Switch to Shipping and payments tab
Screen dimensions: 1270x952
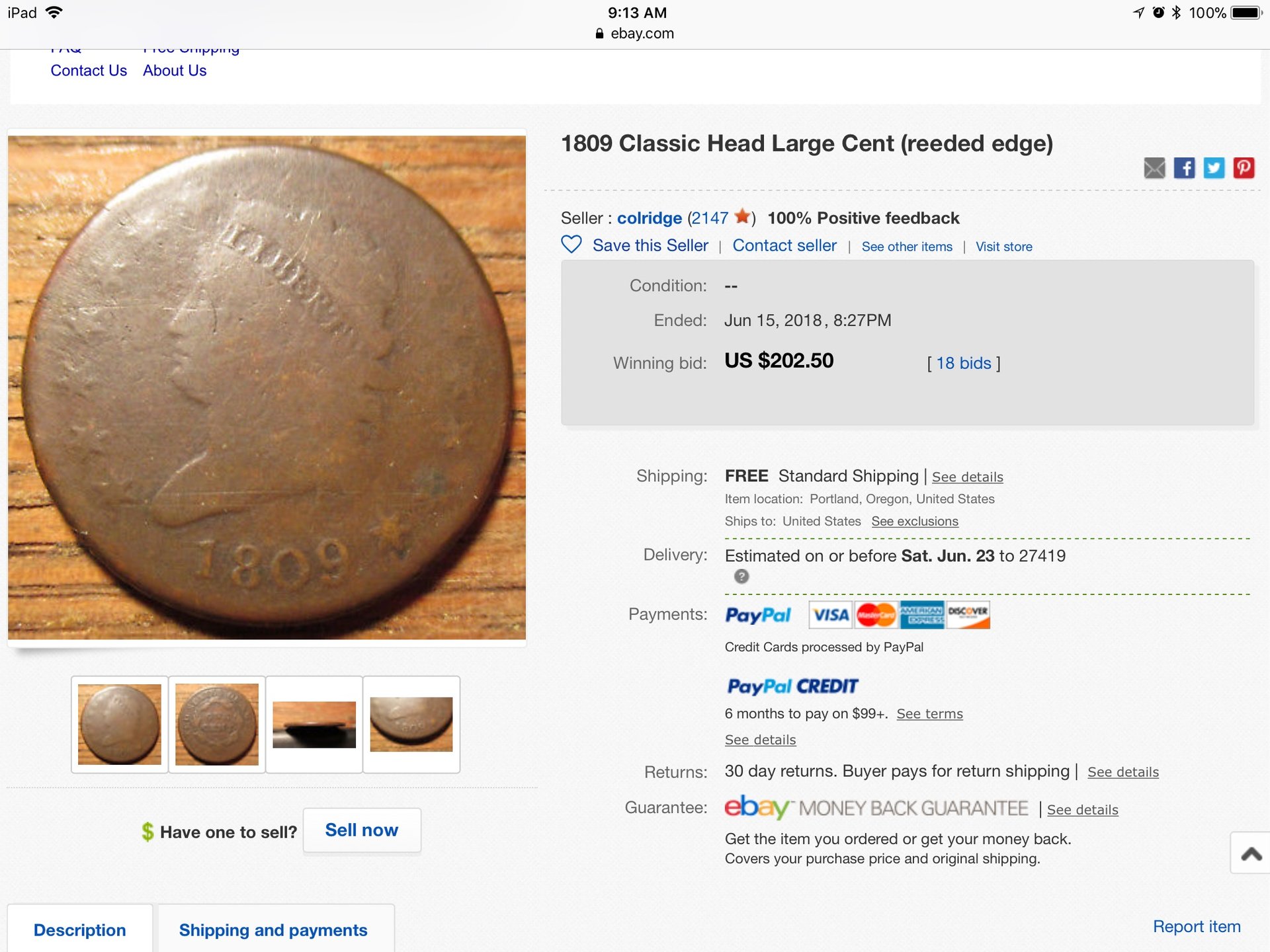(x=273, y=930)
